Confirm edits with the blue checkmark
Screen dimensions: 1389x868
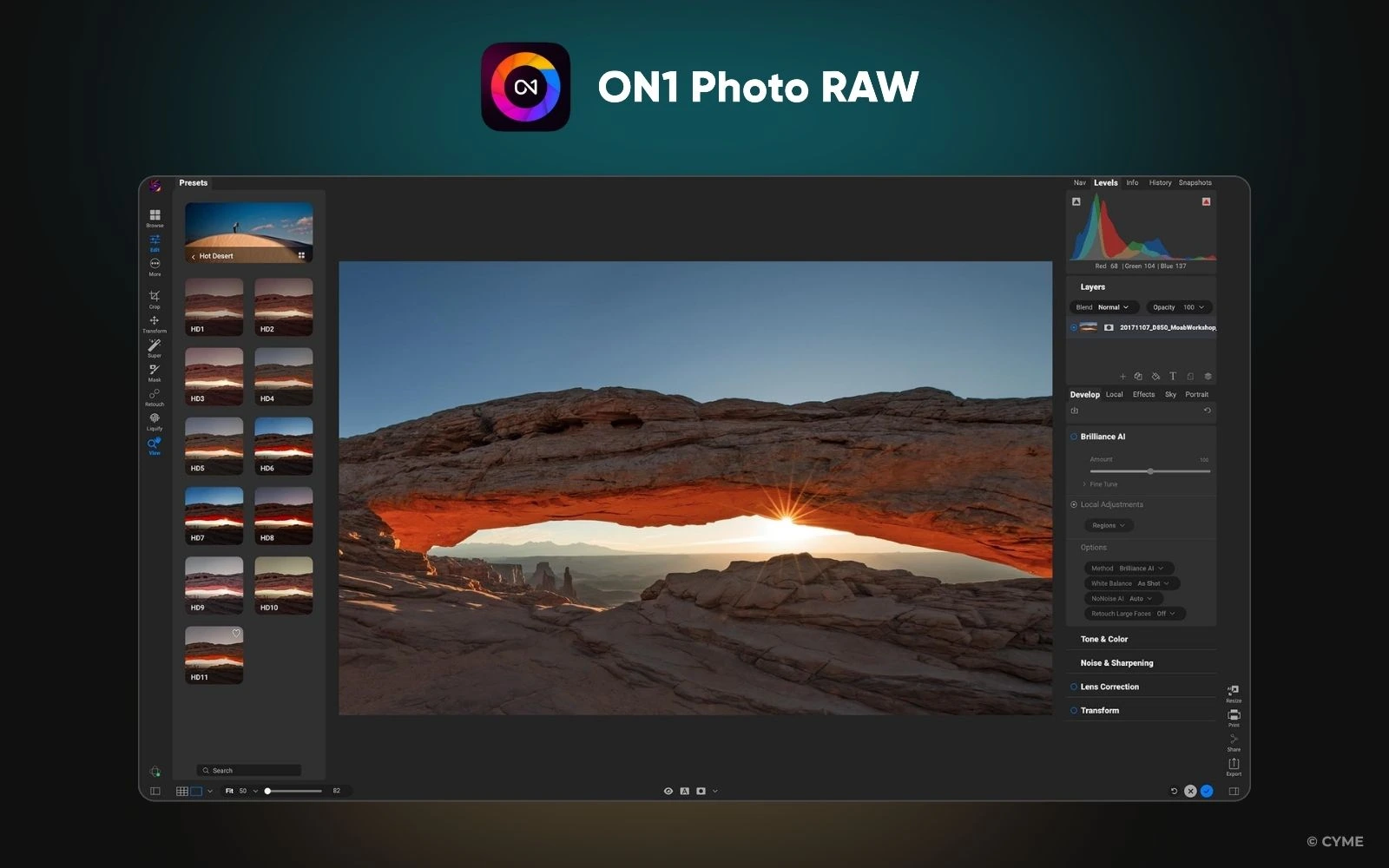[x=1205, y=791]
